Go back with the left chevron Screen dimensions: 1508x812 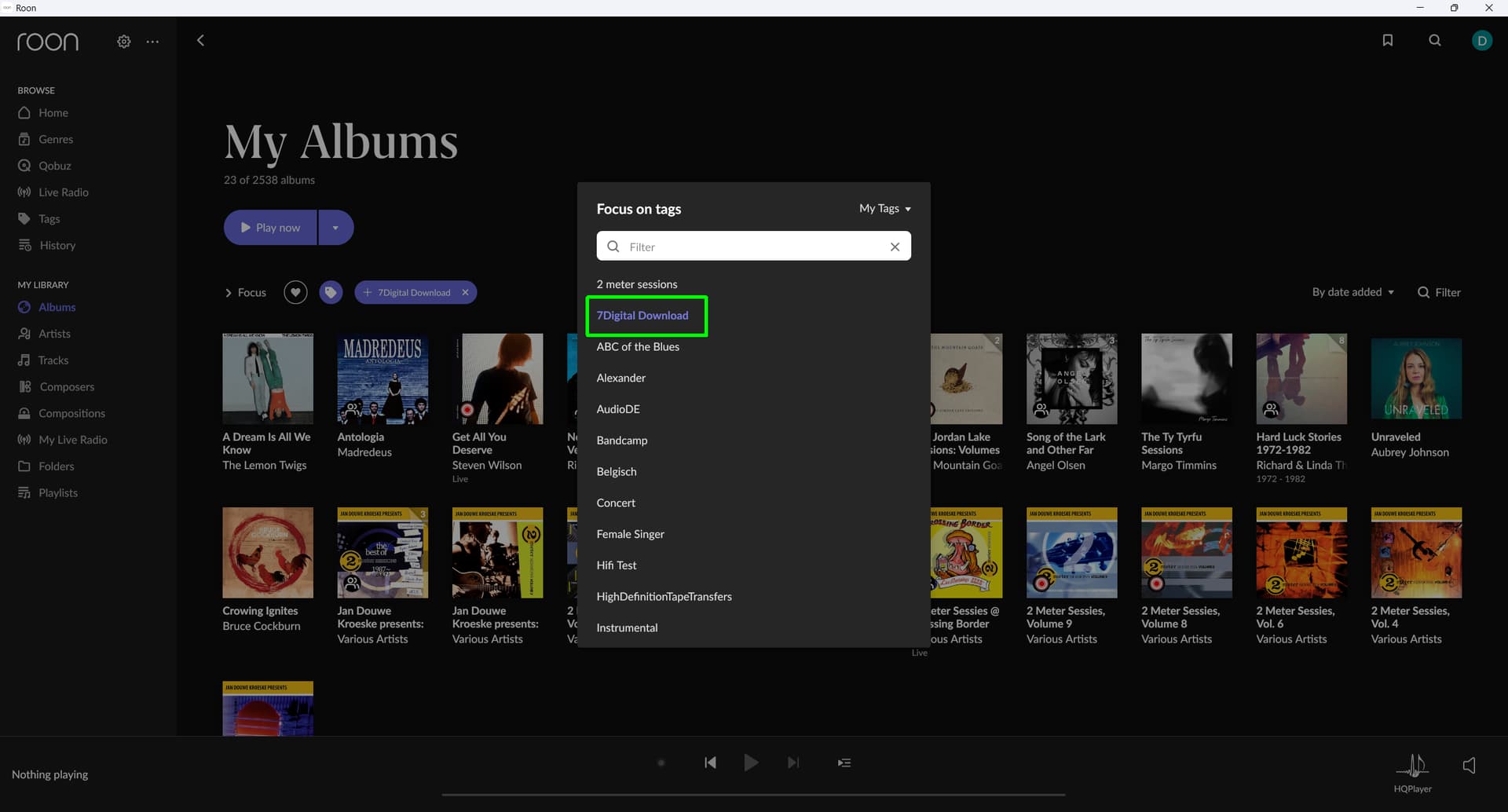(x=200, y=40)
